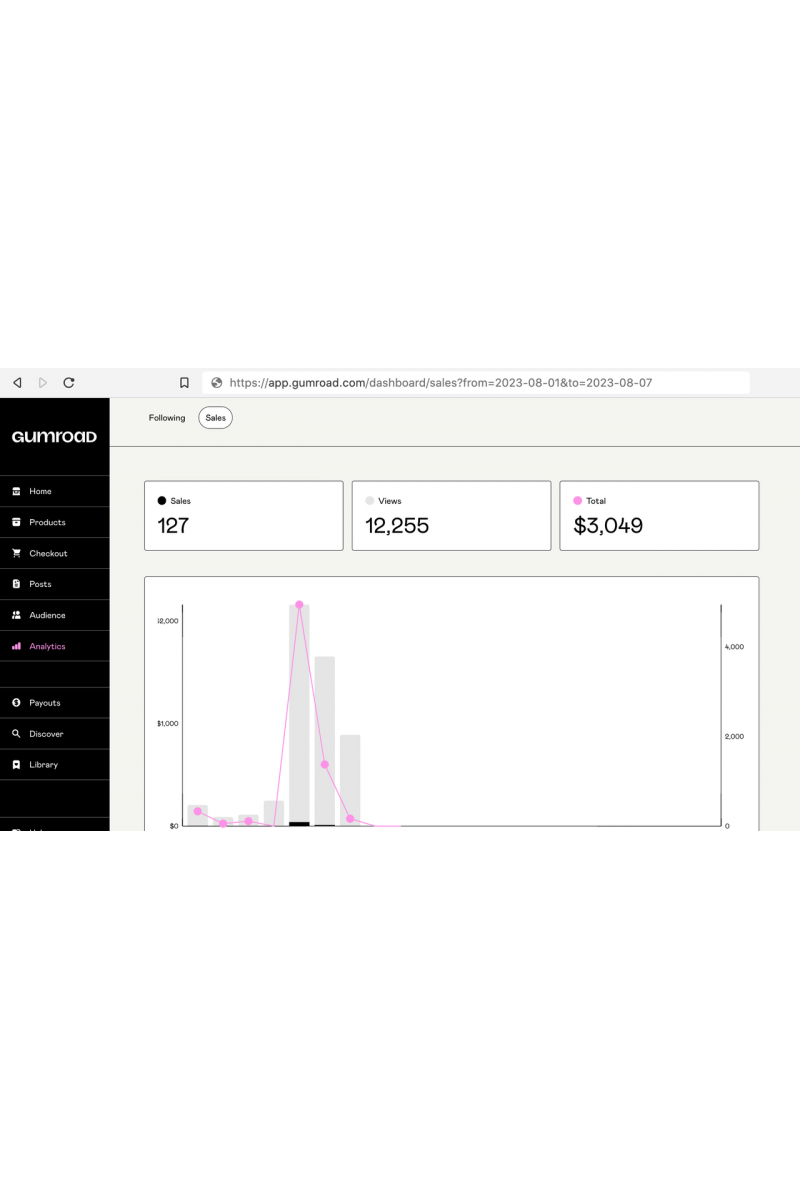The width and height of the screenshot is (800, 1200).
Task: Click the Posts document icon
Action: point(16,584)
